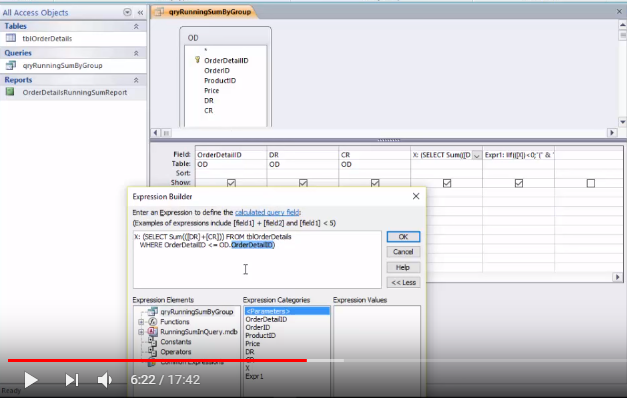Viewport: 627px width, 399px height.
Task: Open the calculated query field link
Action: pyautogui.click(x=267, y=212)
